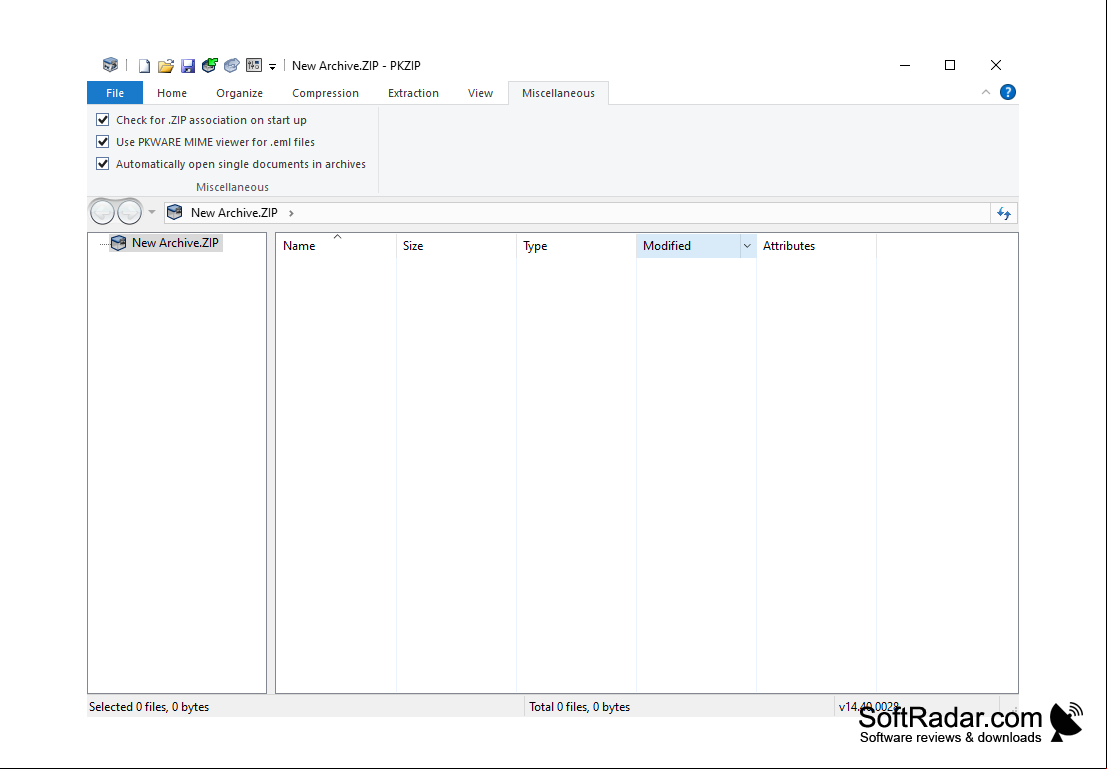Open an archive using the folder icon
The height and width of the screenshot is (769, 1107).
(166, 66)
